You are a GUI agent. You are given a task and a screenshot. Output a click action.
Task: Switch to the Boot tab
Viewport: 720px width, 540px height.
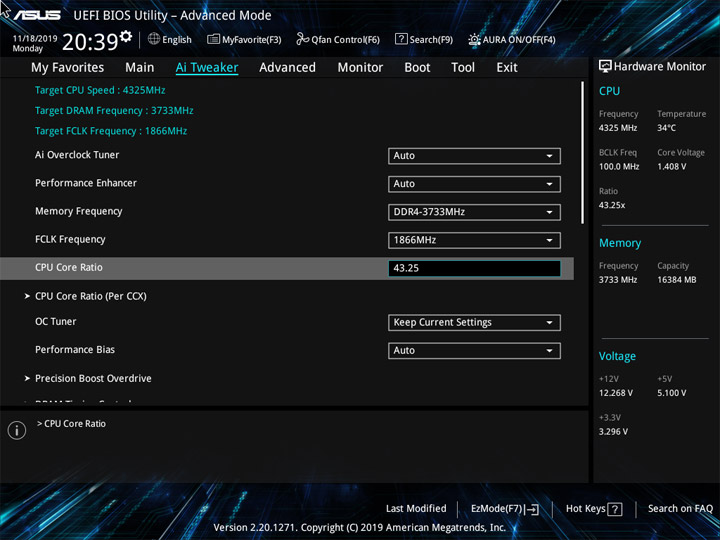(x=417, y=68)
